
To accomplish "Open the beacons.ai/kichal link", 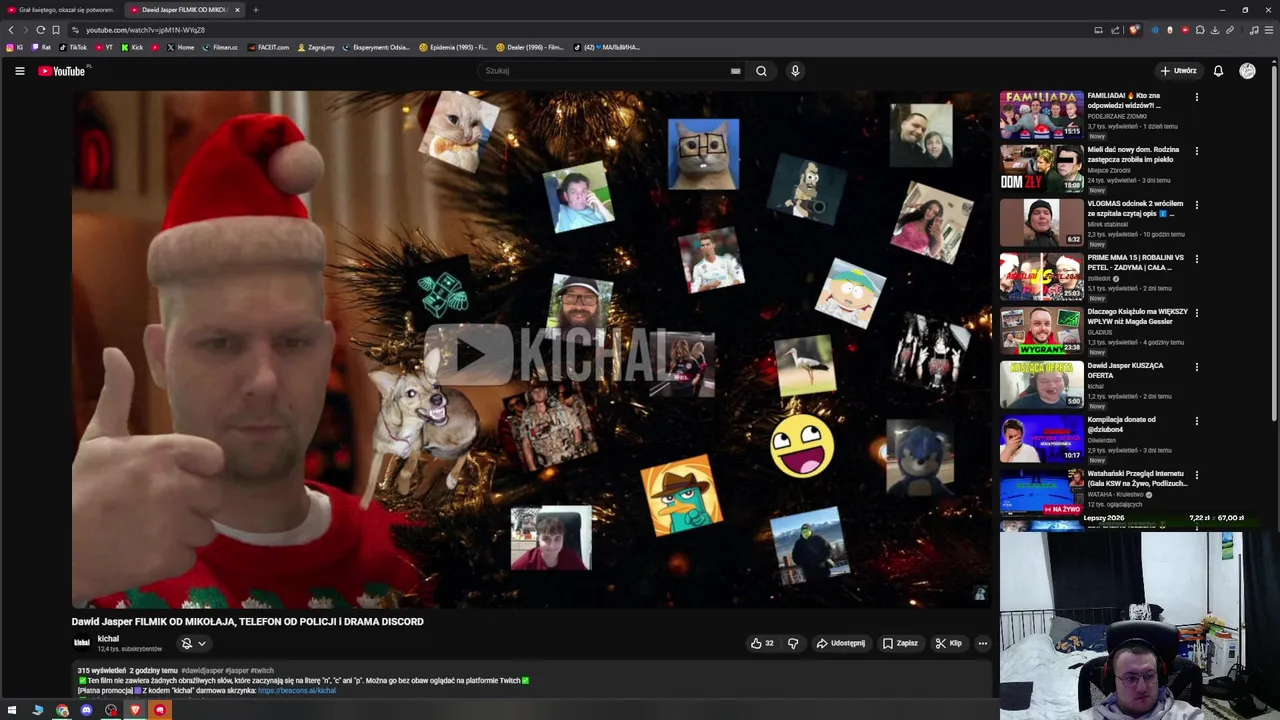I will [x=297, y=690].
